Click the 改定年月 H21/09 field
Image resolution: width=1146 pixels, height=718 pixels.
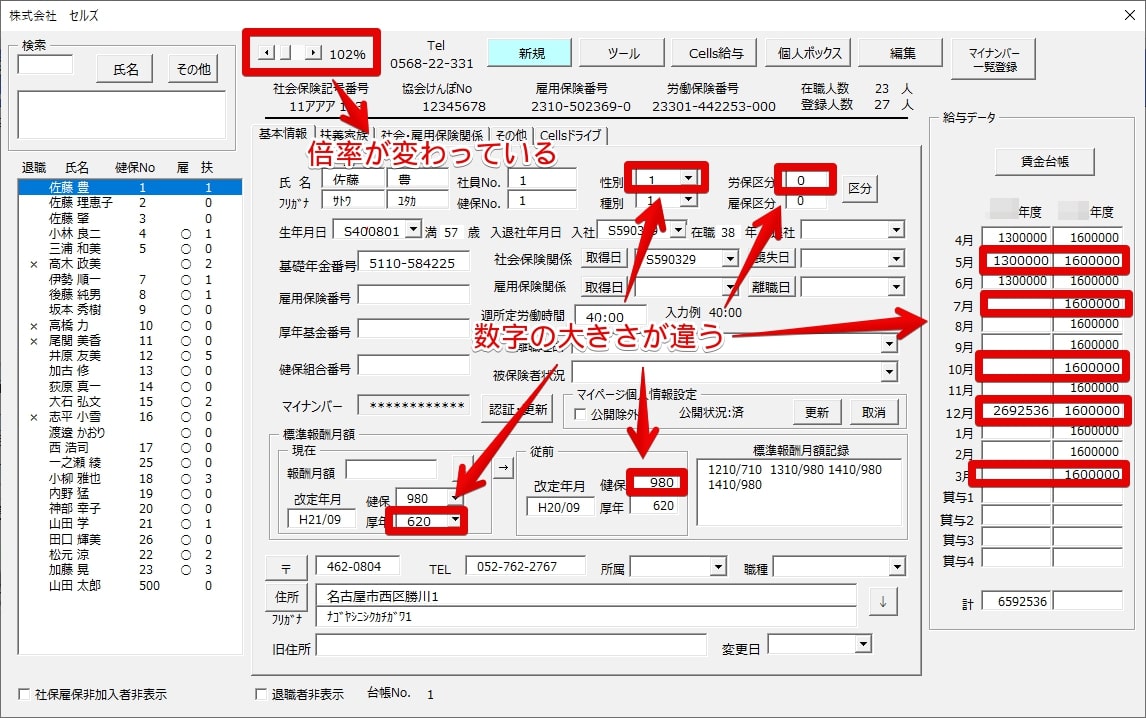[320, 519]
